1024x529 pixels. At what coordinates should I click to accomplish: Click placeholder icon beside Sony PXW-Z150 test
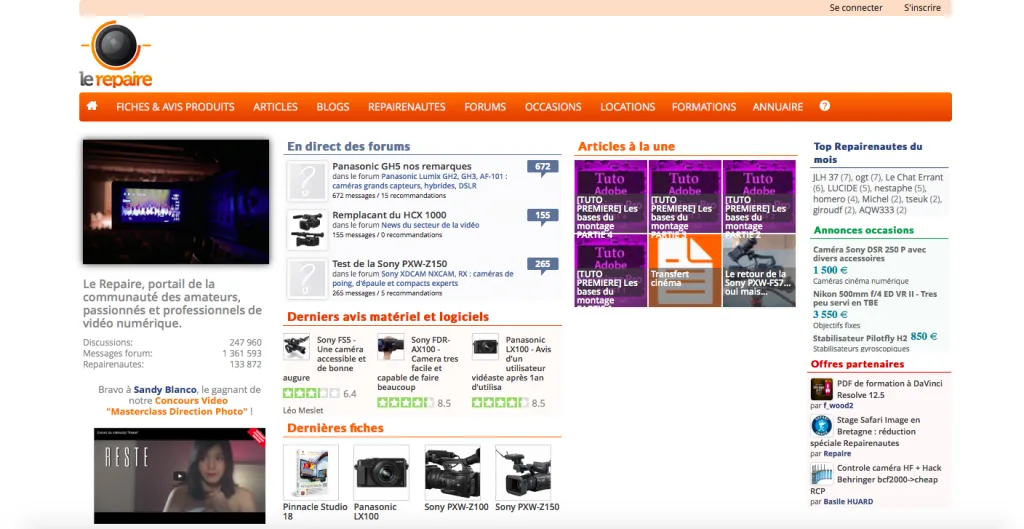[x=308, y=279]
